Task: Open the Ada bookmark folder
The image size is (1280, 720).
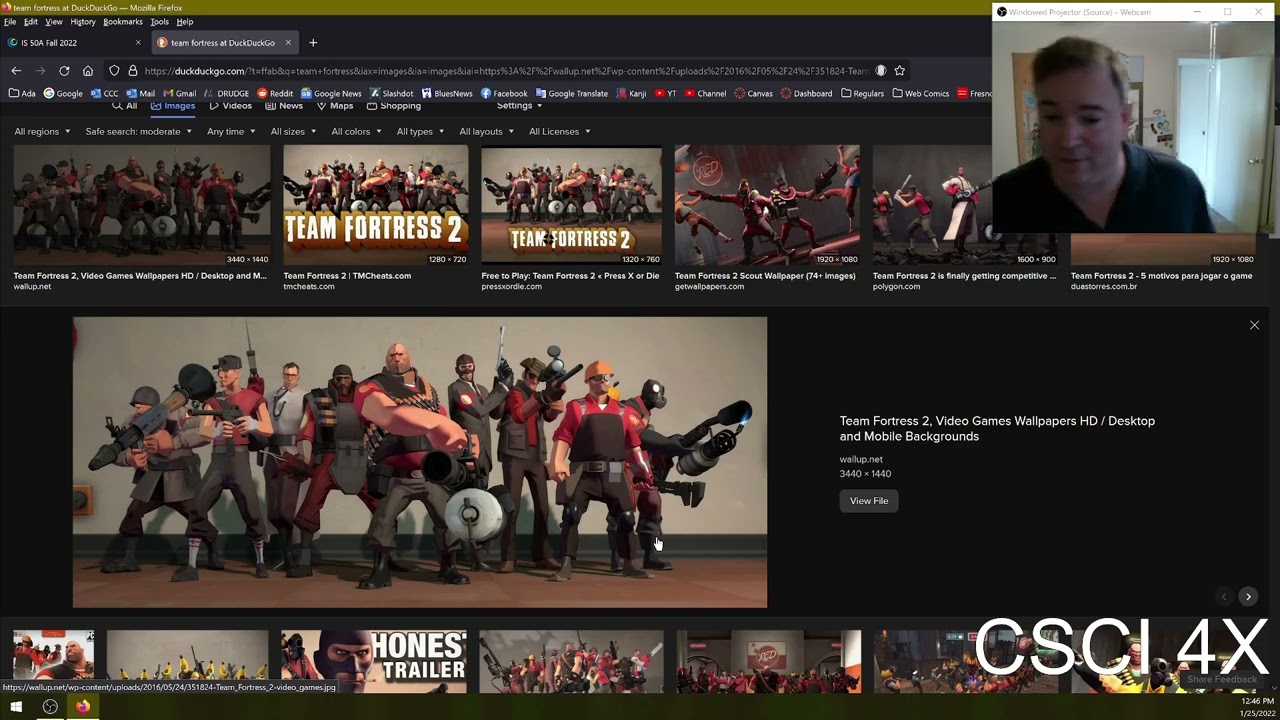Action: coord(22,94)
